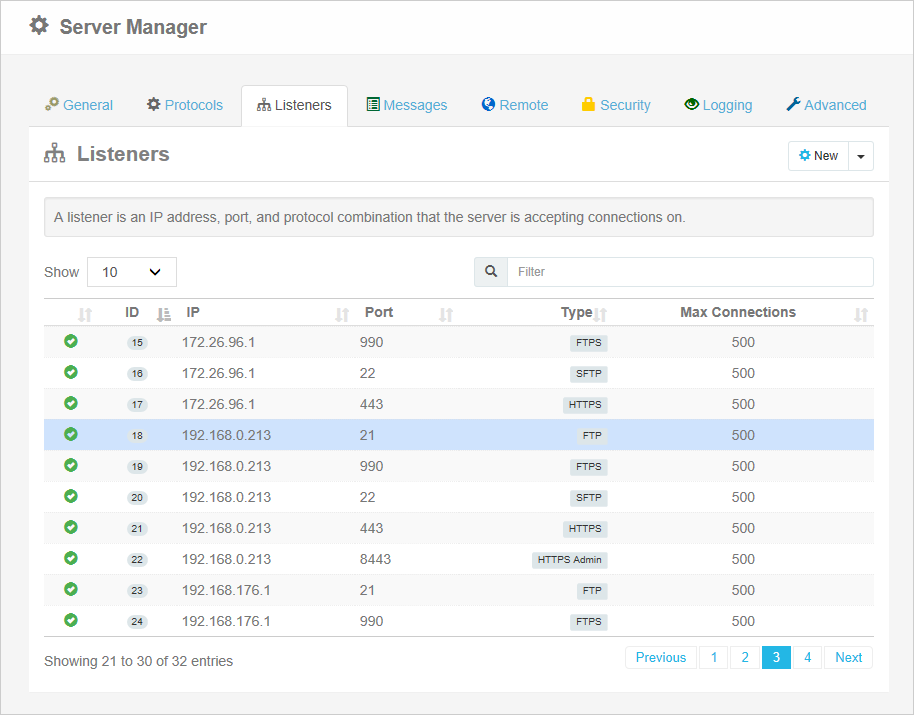Open the Show entries dropdown
914x715 pixels.
point(131,271)
